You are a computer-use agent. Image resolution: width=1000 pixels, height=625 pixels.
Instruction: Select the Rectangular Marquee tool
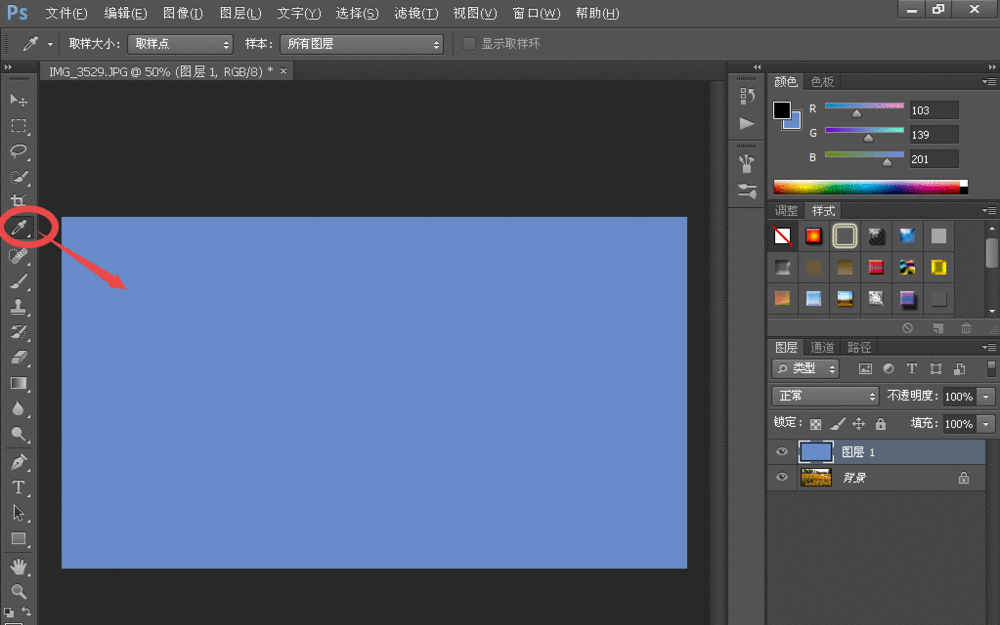pos(18,126)
